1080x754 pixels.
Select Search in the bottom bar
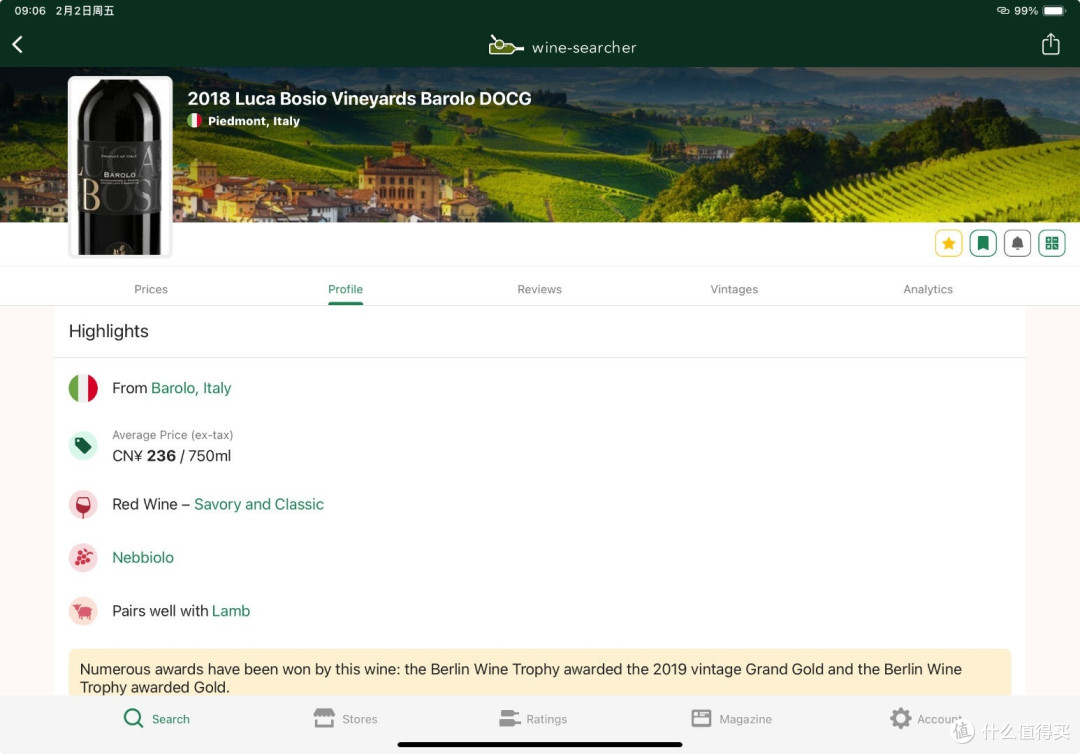point(156,719)
